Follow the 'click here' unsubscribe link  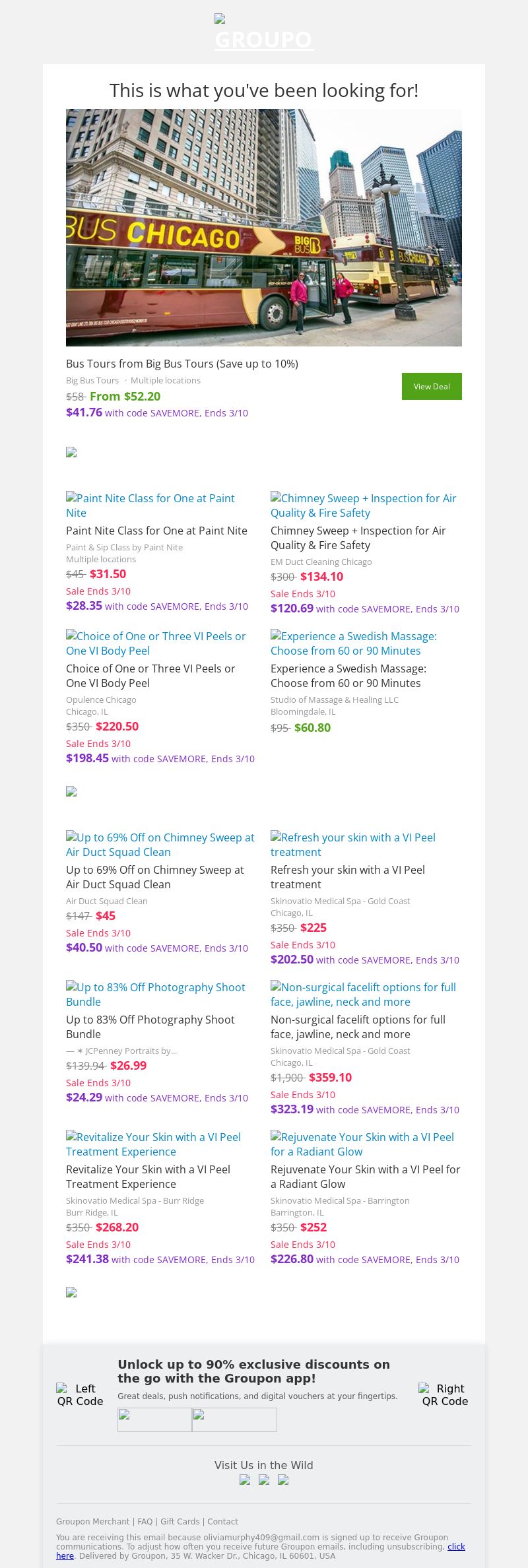tap(456, 1546)
